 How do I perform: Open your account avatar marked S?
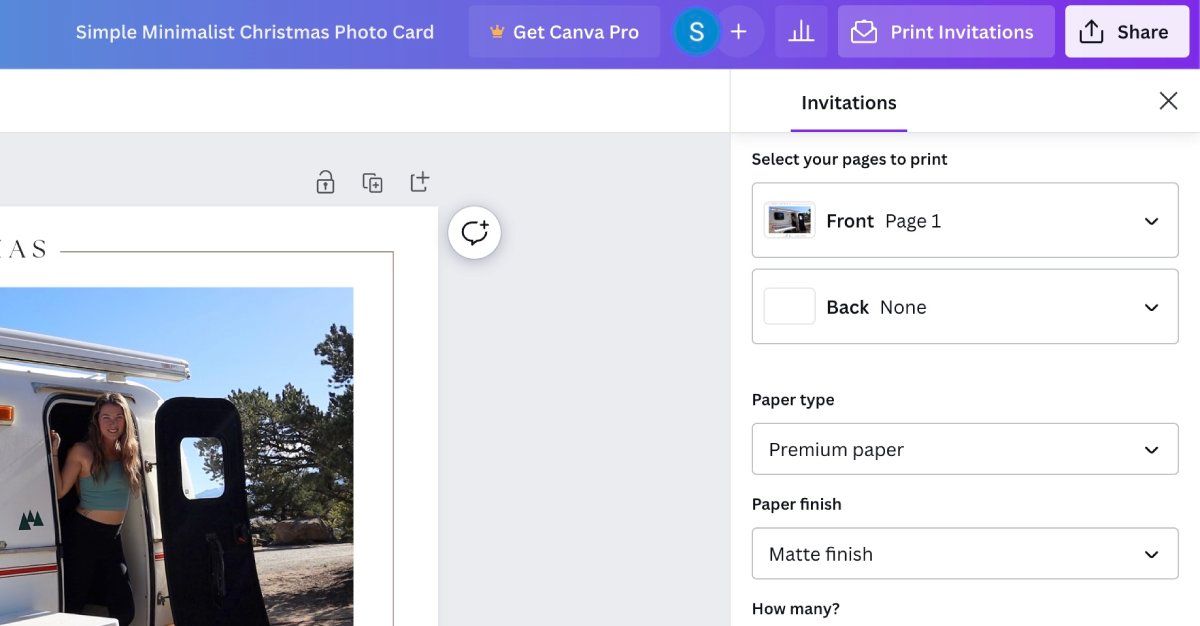pyautogui.click(x=696, y=31)
